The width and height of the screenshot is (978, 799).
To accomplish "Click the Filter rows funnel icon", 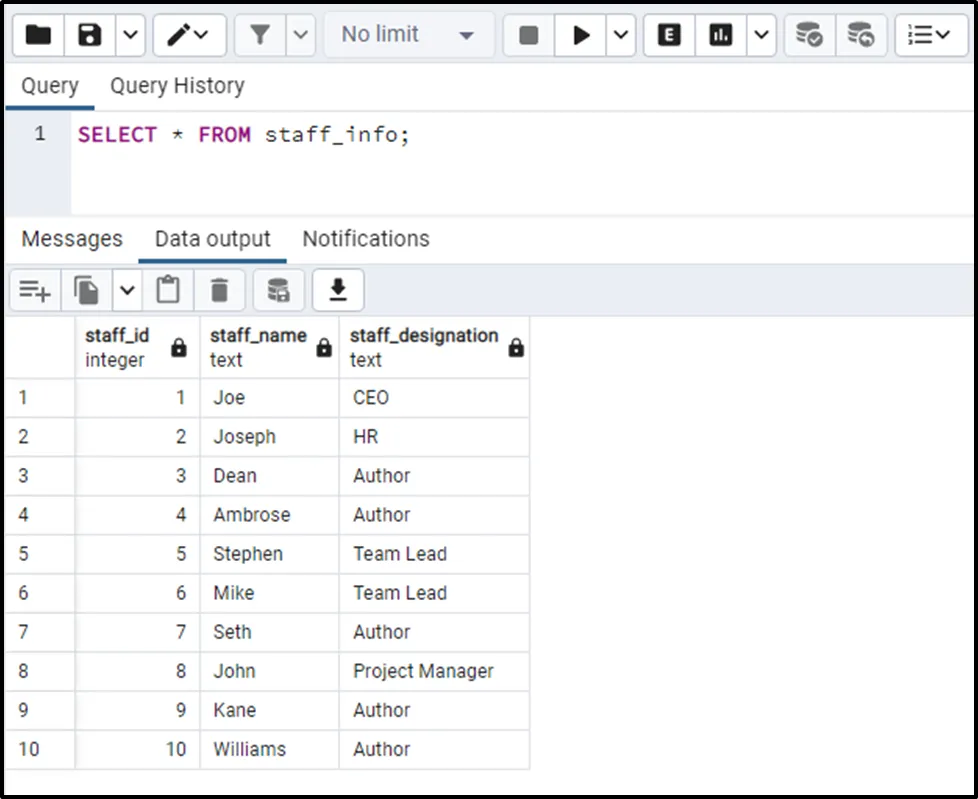I will click(260, 36).
